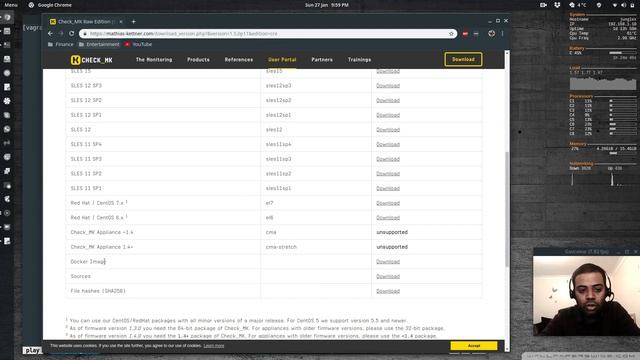Bookmark this page with the star icon
This screenshot has height=360, width=640.
click(x=451, y=33)
